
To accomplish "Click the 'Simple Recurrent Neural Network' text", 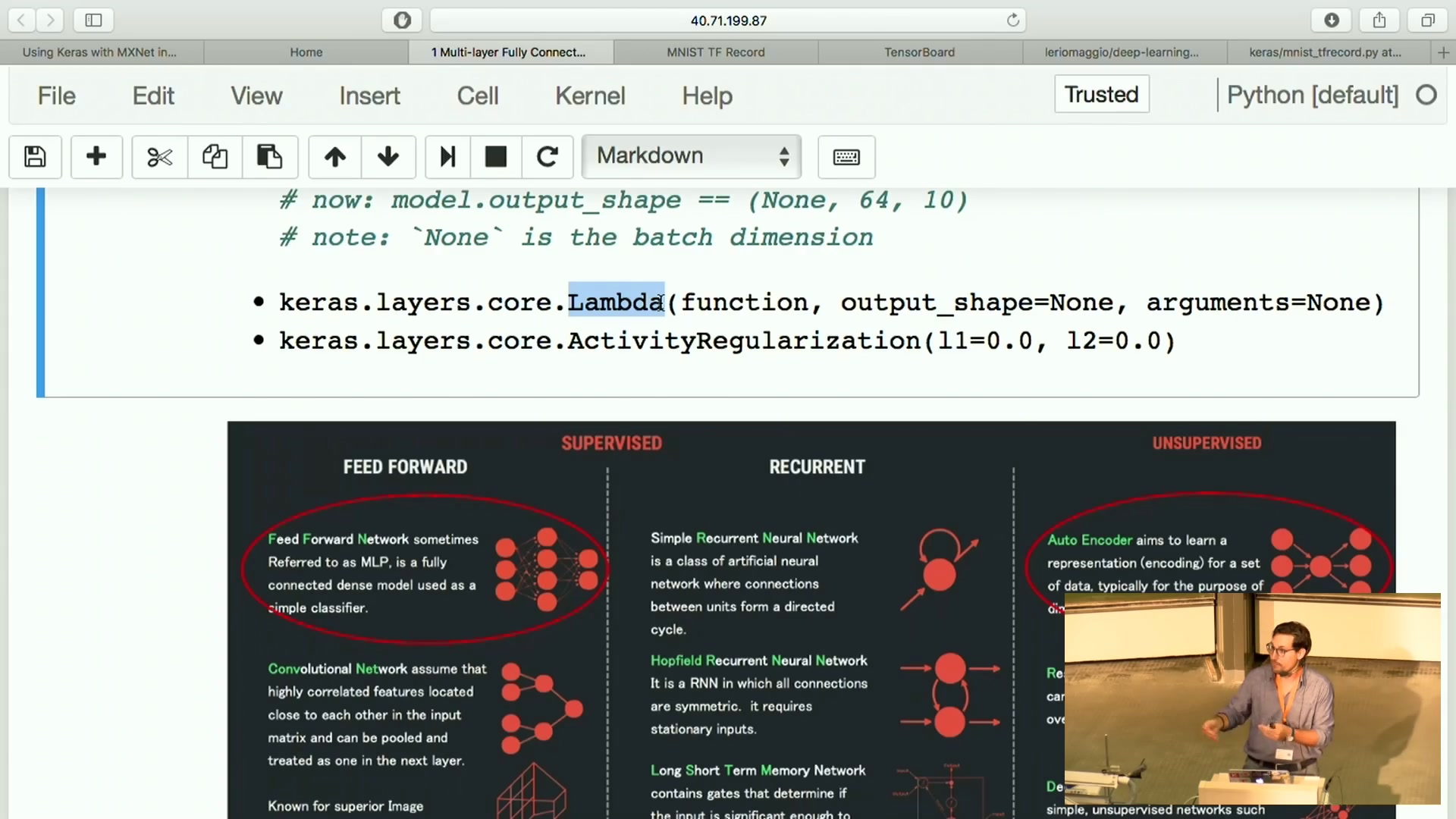I will pyautogui.click(x=754, y=538).
